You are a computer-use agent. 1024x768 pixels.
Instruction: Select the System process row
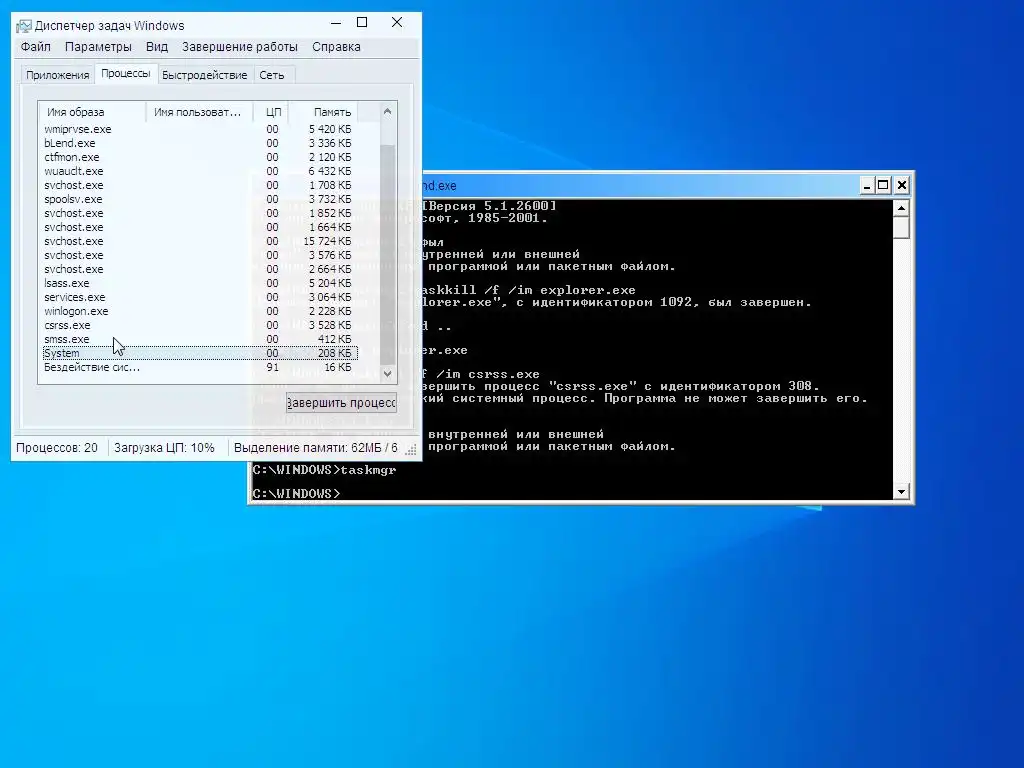click(198, 353)
